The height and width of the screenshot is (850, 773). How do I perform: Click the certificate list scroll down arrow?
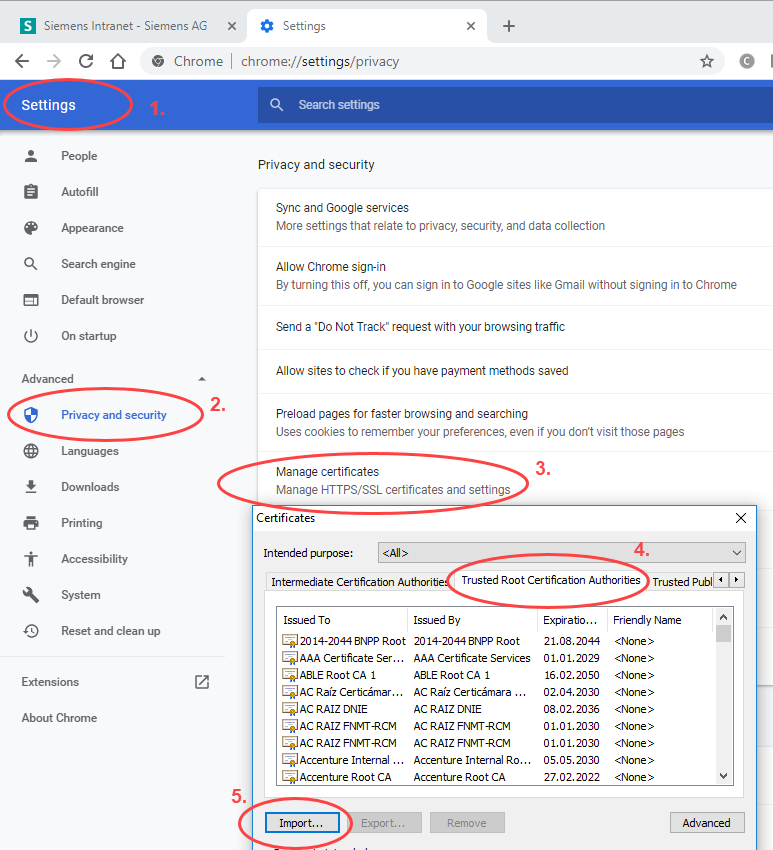[724, 776]
